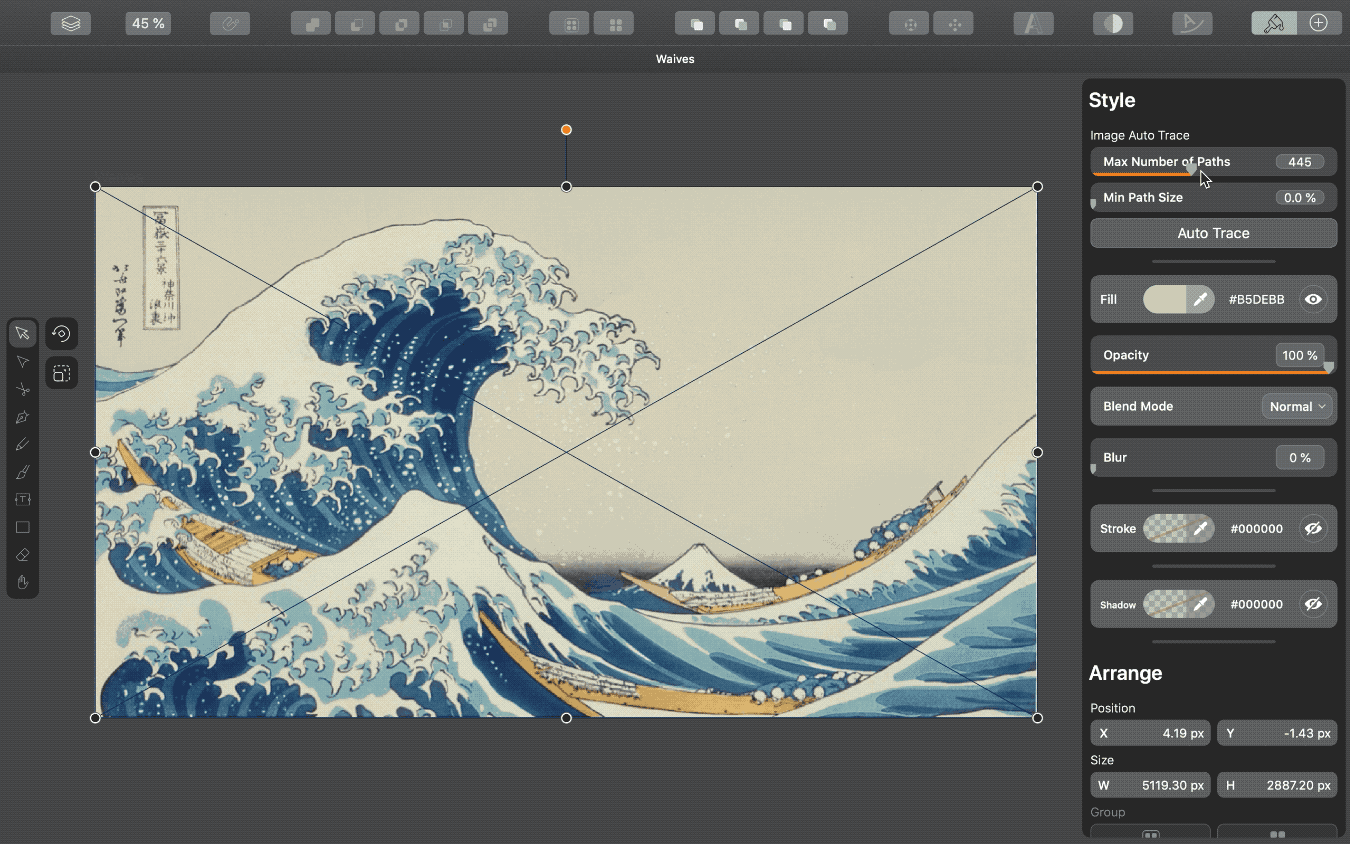
Task: Click the Stroke eyedropper picker icon
Action: pos(1200,529)
